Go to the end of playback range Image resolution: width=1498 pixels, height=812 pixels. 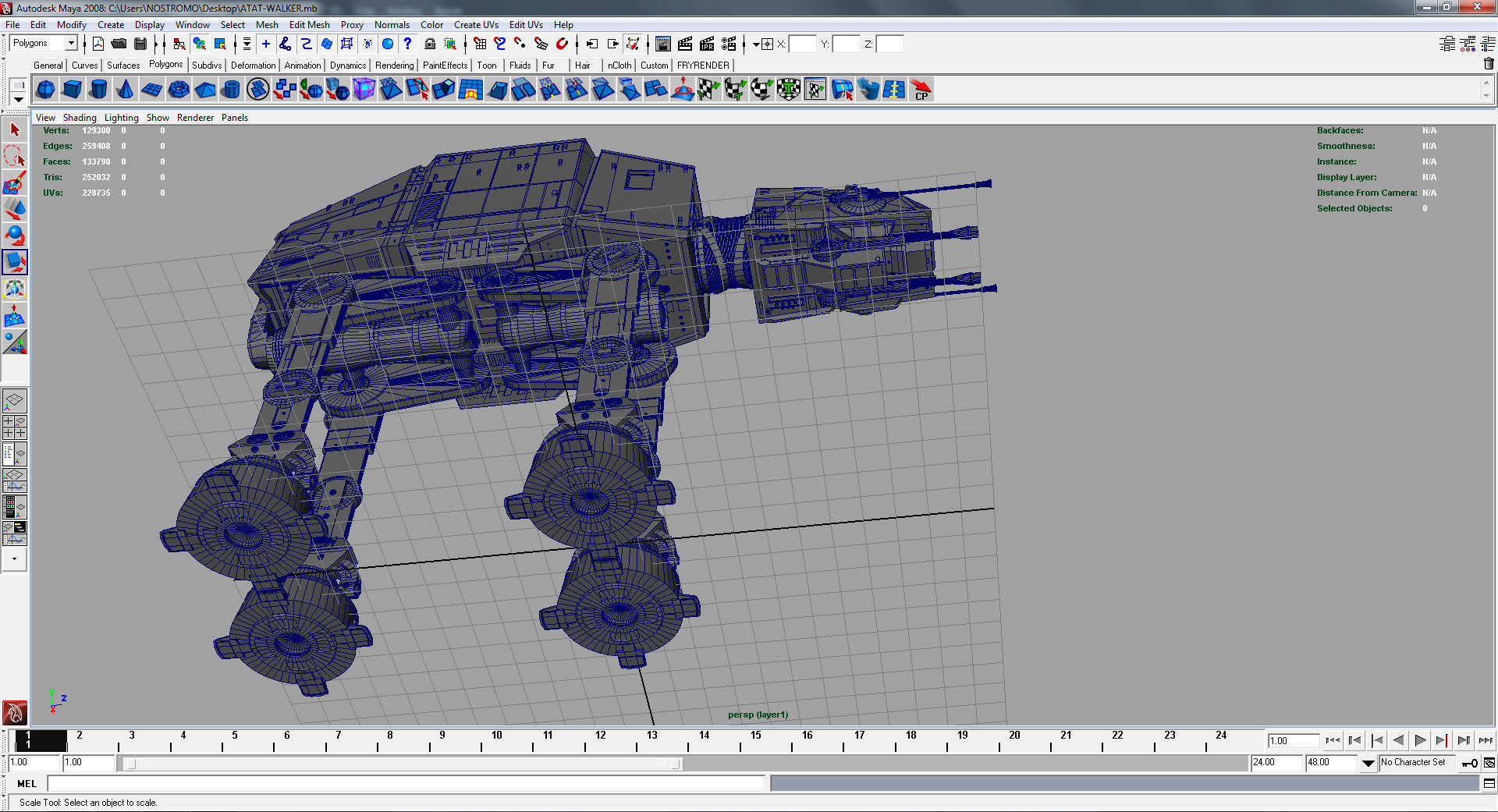point(1486,740)
